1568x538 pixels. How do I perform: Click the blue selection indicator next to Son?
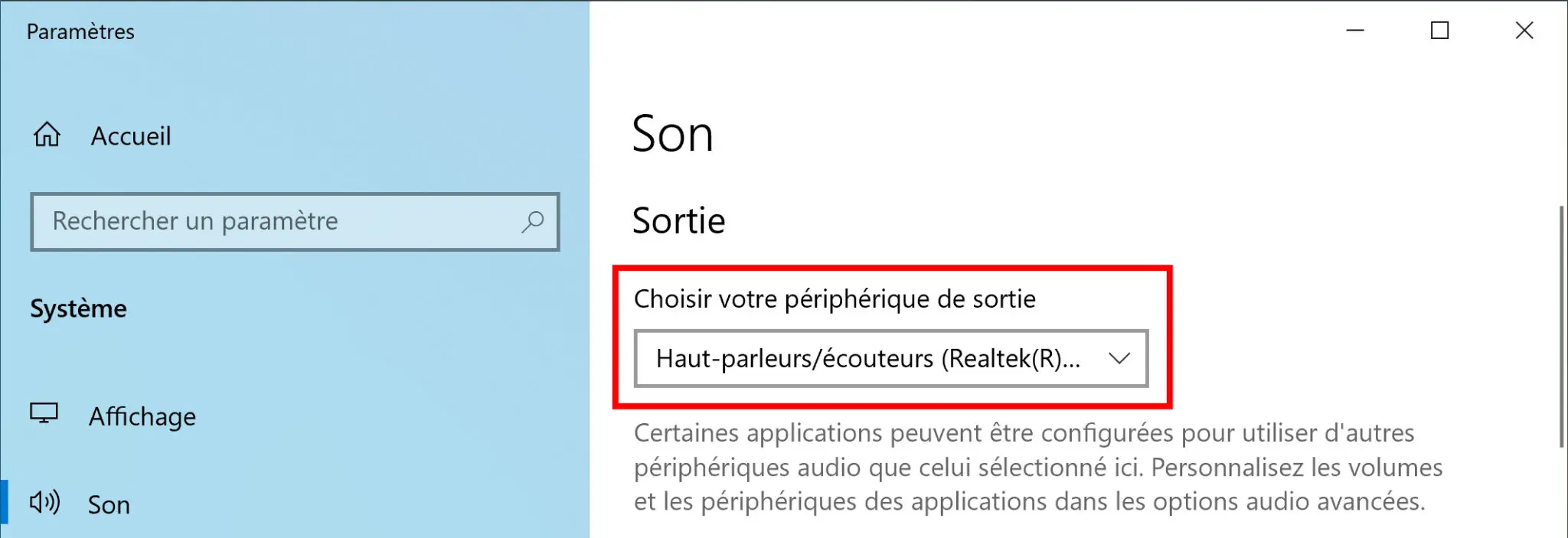coord(3,503)
